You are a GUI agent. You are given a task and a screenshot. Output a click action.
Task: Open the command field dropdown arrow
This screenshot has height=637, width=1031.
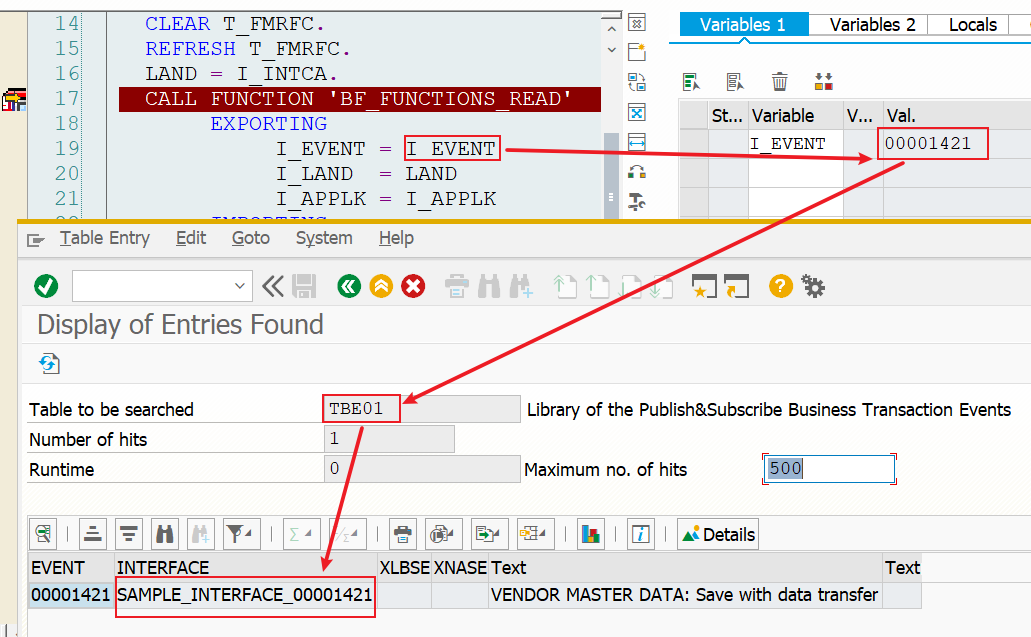point(239,286)
